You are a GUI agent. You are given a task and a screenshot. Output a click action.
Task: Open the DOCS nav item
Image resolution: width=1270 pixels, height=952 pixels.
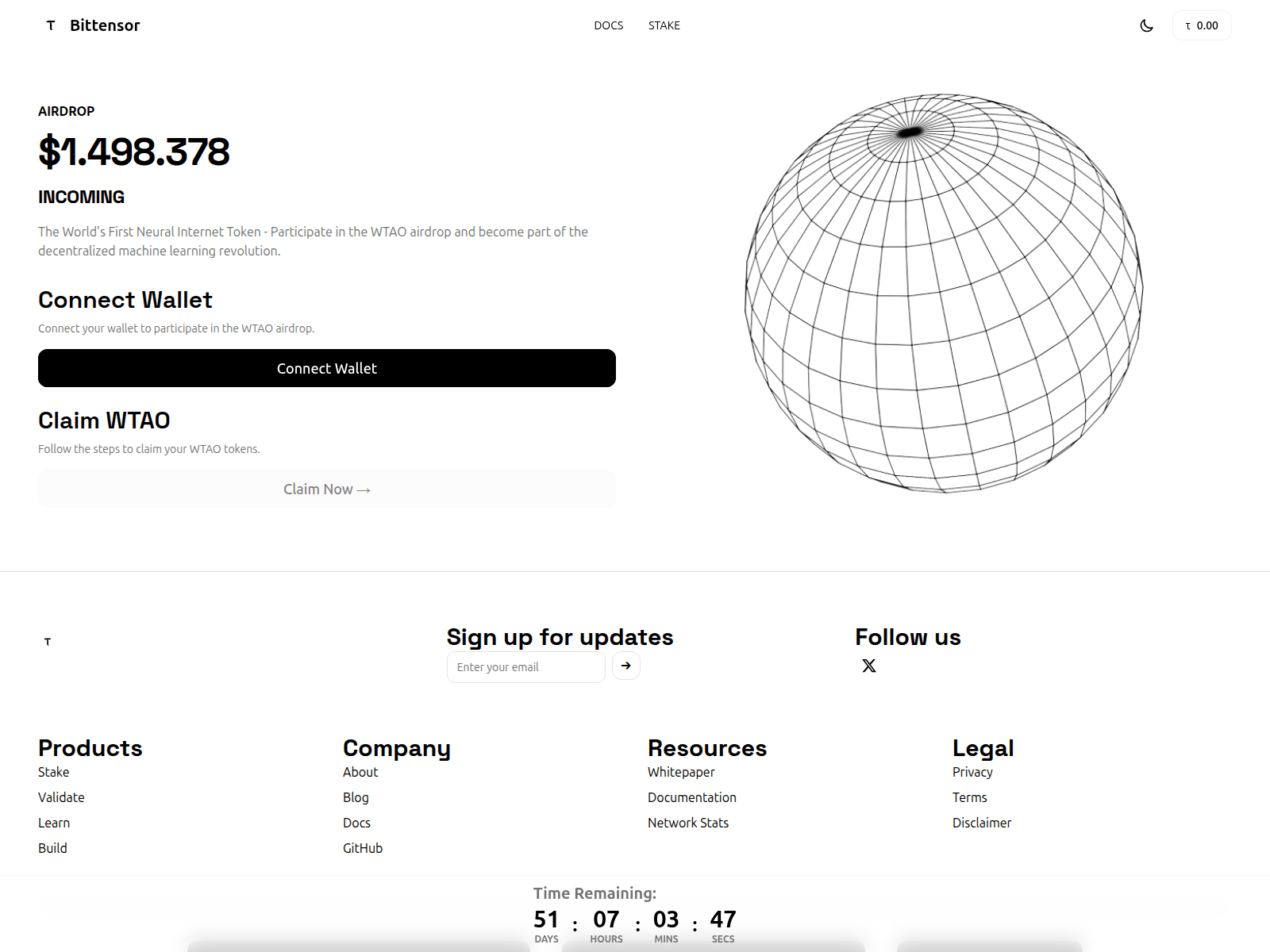coord(609,25)
